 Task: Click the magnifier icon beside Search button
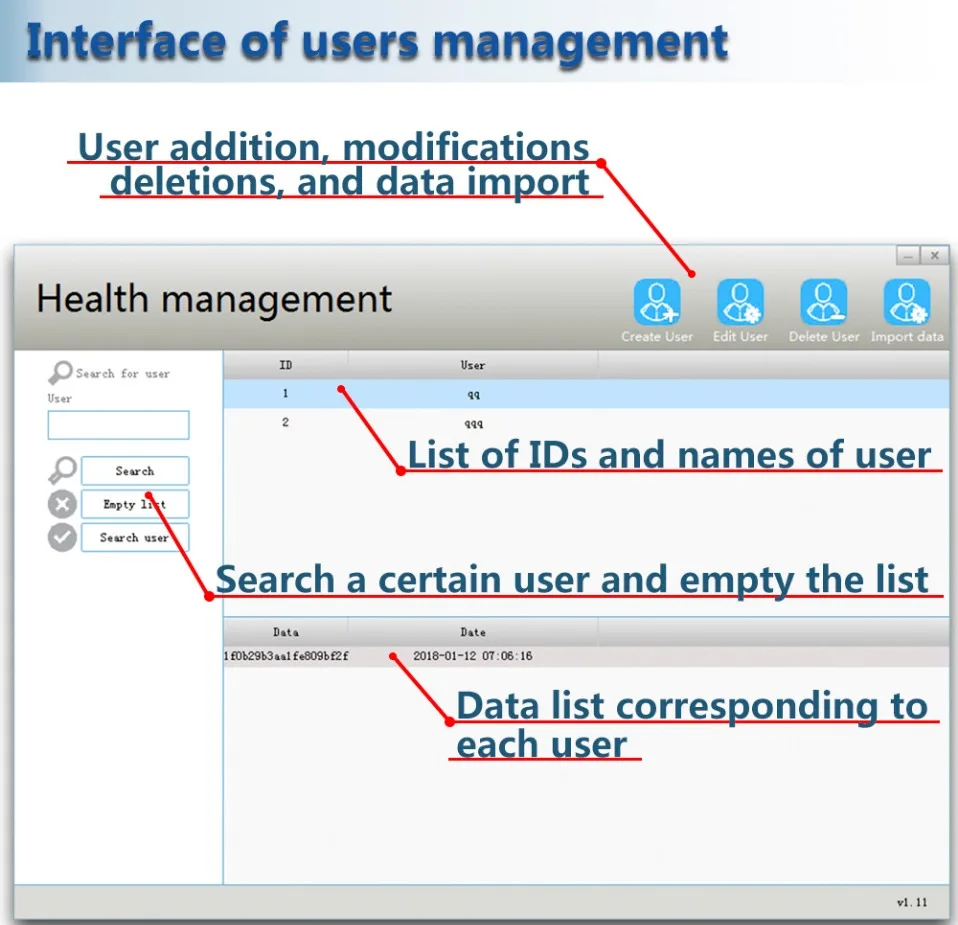[62, 470]
